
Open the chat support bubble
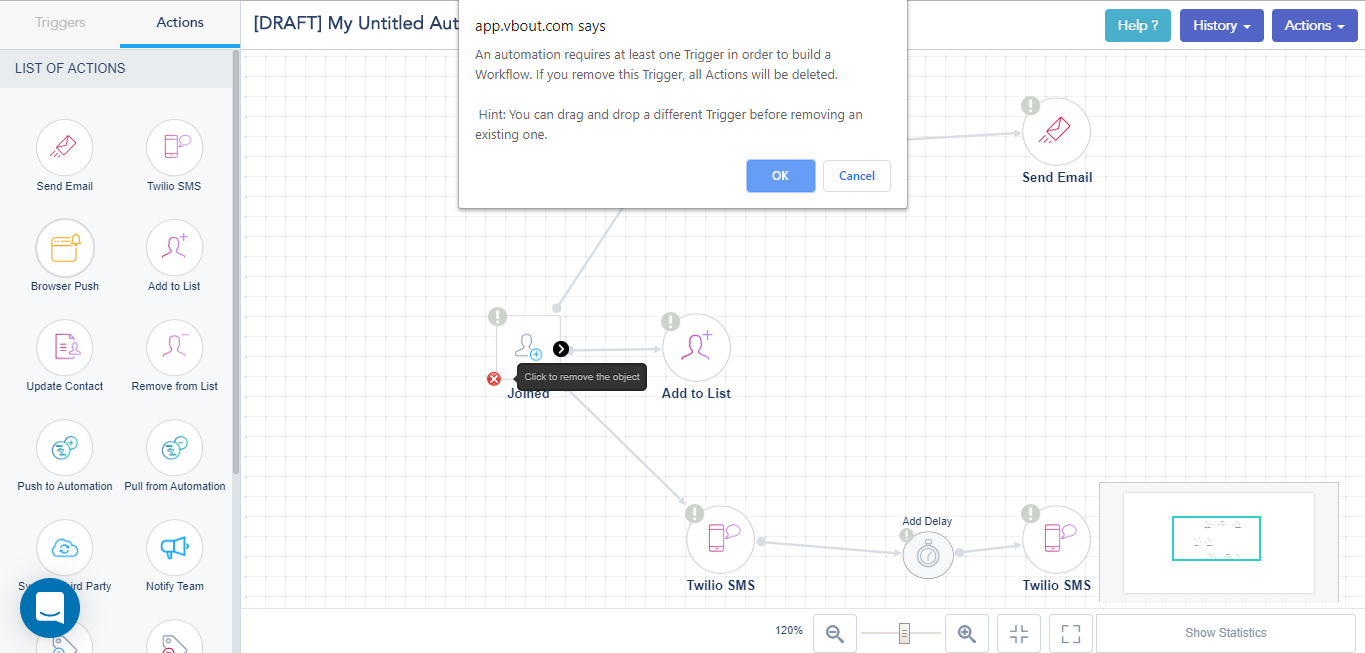50,607
